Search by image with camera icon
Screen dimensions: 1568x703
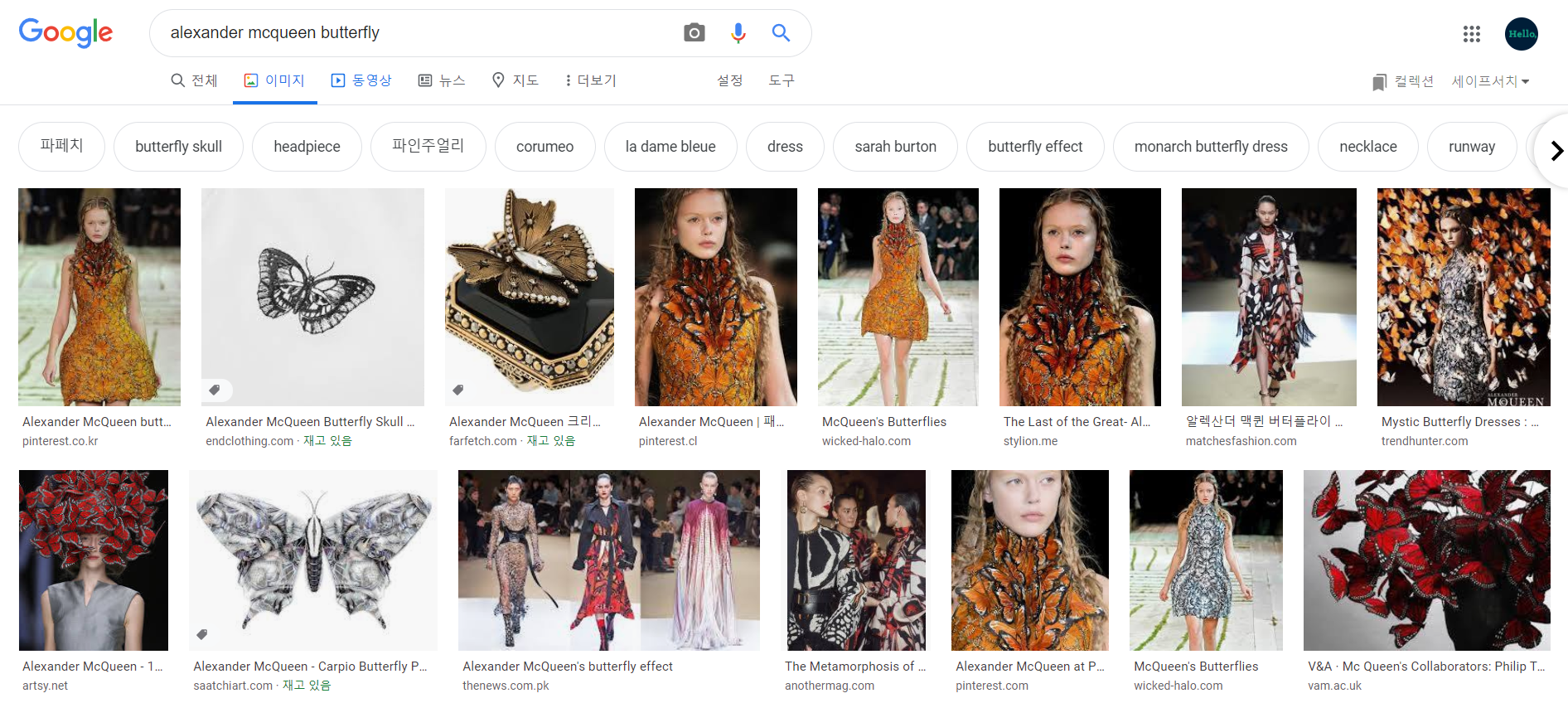(694, 32)
